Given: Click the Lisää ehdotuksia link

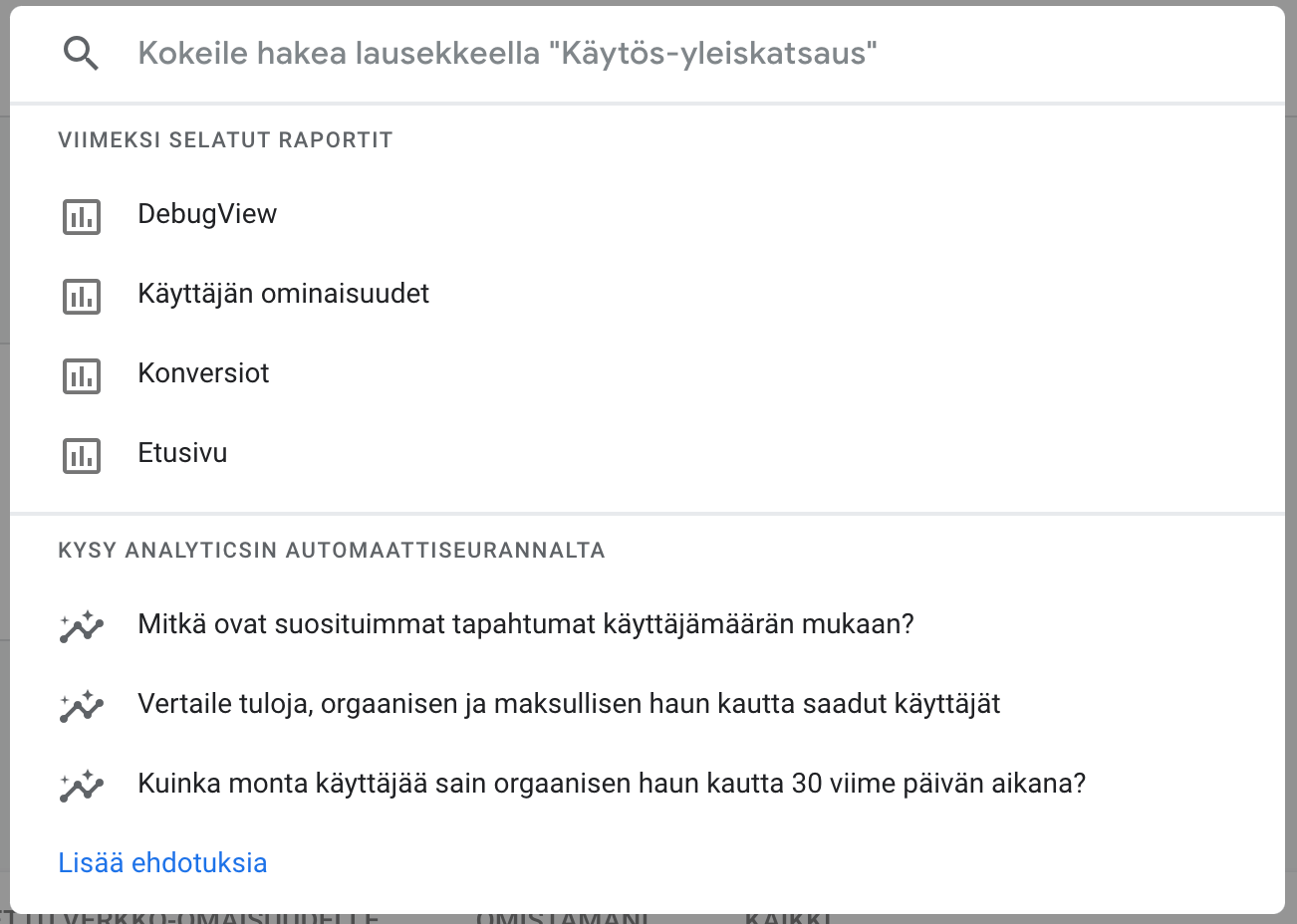Looking at the screenshot, I should [162, 862].
